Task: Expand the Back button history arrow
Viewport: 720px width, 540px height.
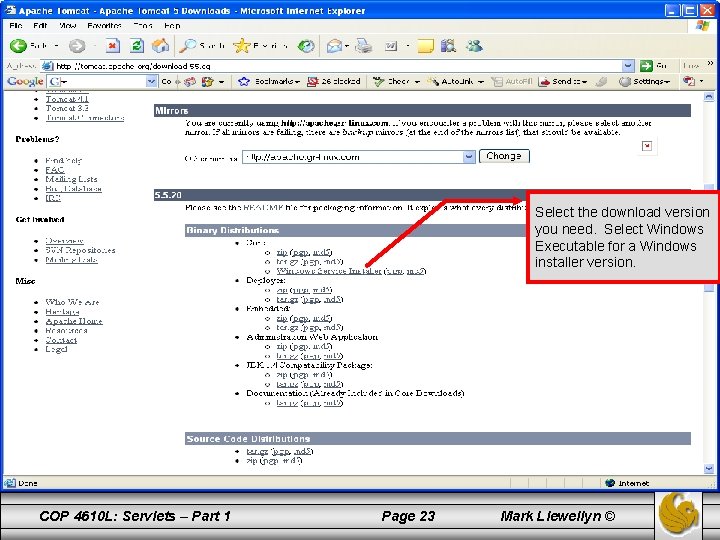Action: (56, 46)
